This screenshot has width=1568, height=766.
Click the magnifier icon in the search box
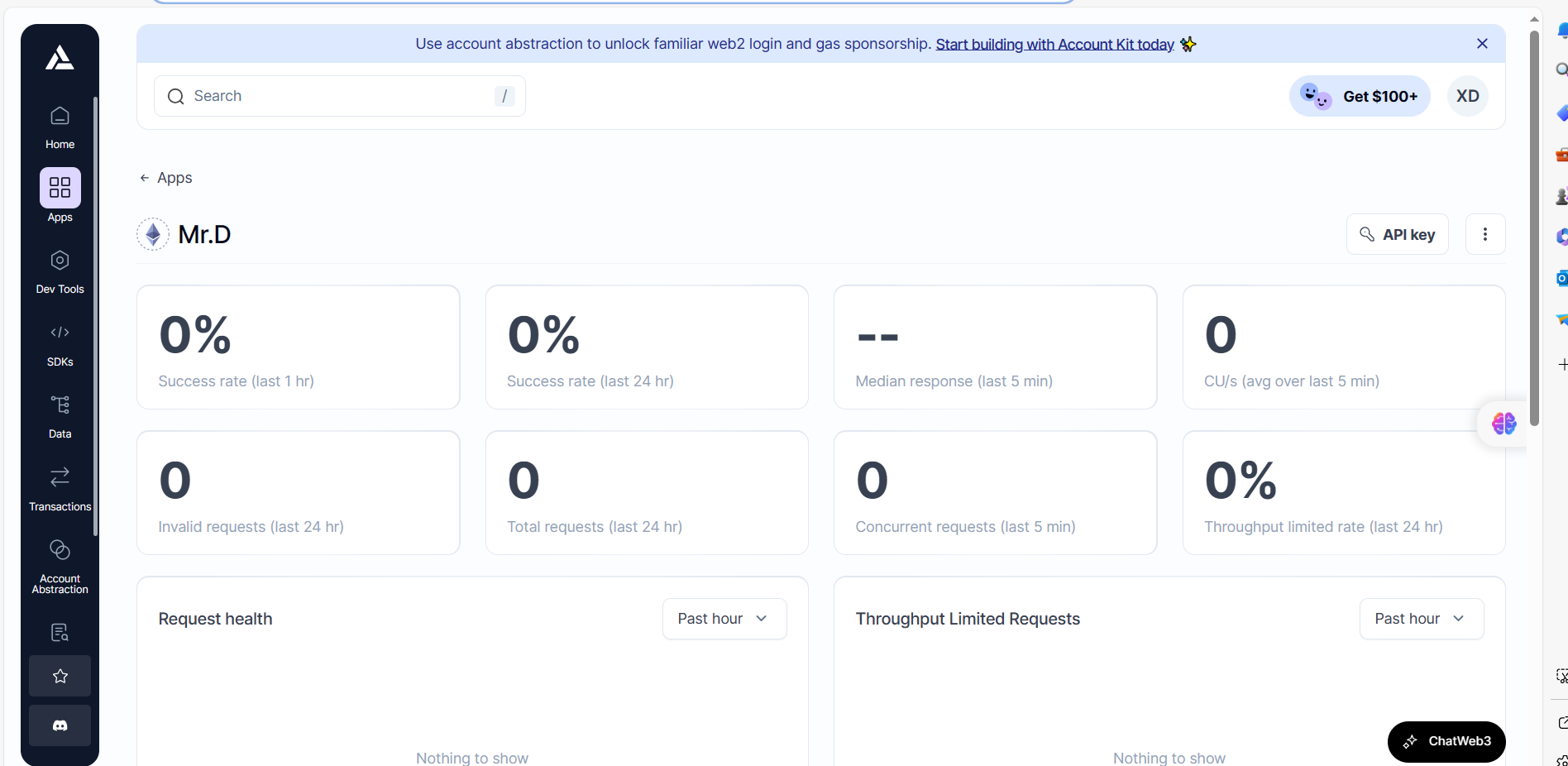[175, 97]
